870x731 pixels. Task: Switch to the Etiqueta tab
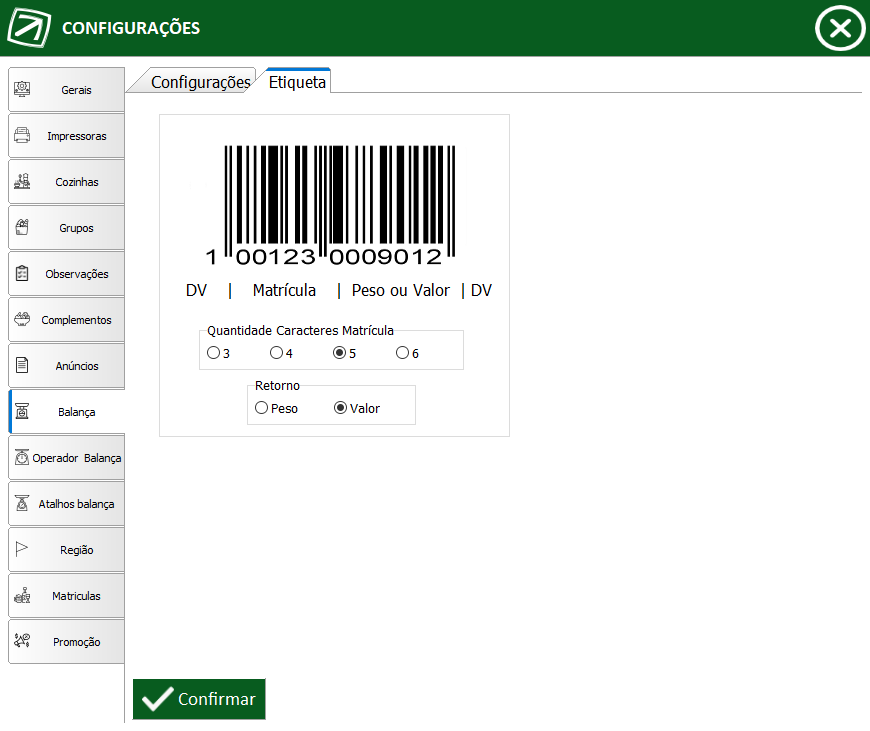click(x=297, y=81)
